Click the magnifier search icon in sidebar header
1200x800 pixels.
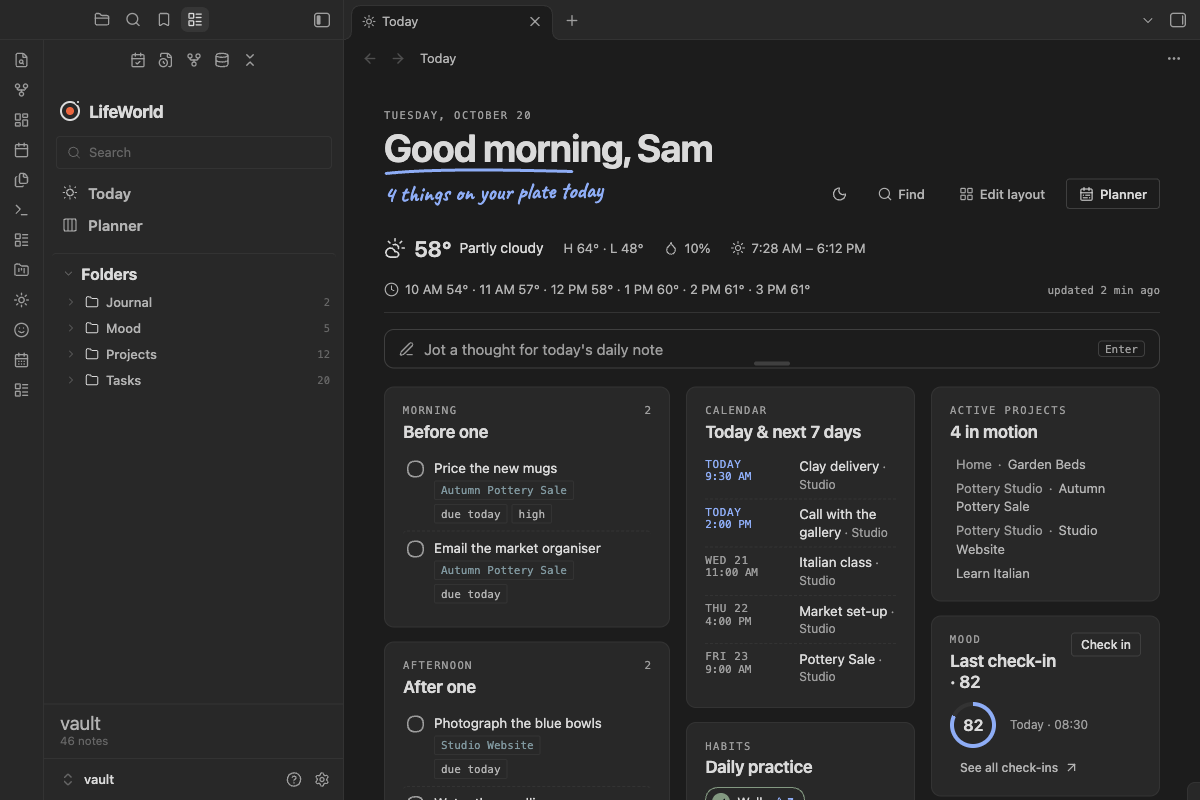[x=133, y=20]
